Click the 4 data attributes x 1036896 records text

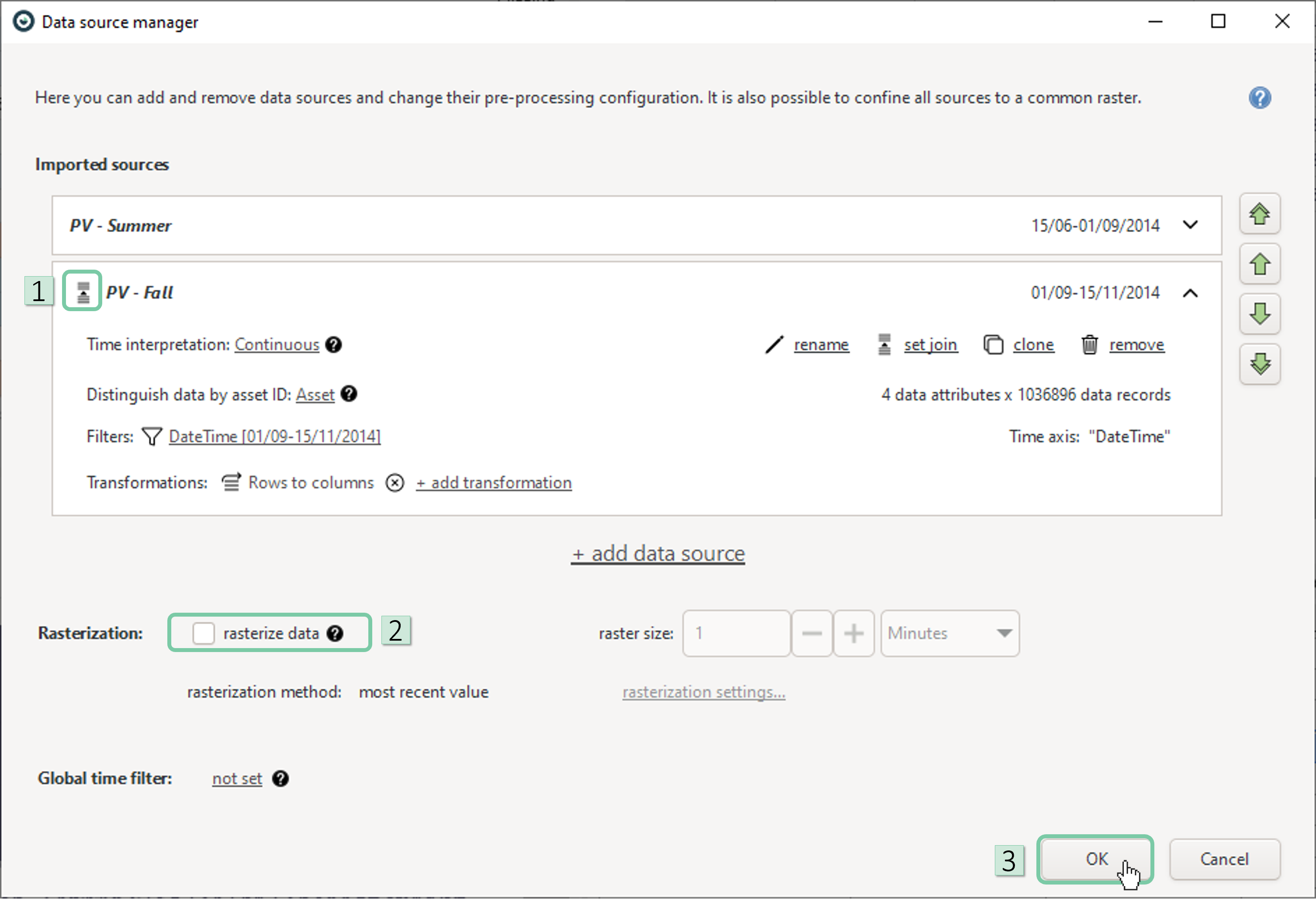point(1025,395)
